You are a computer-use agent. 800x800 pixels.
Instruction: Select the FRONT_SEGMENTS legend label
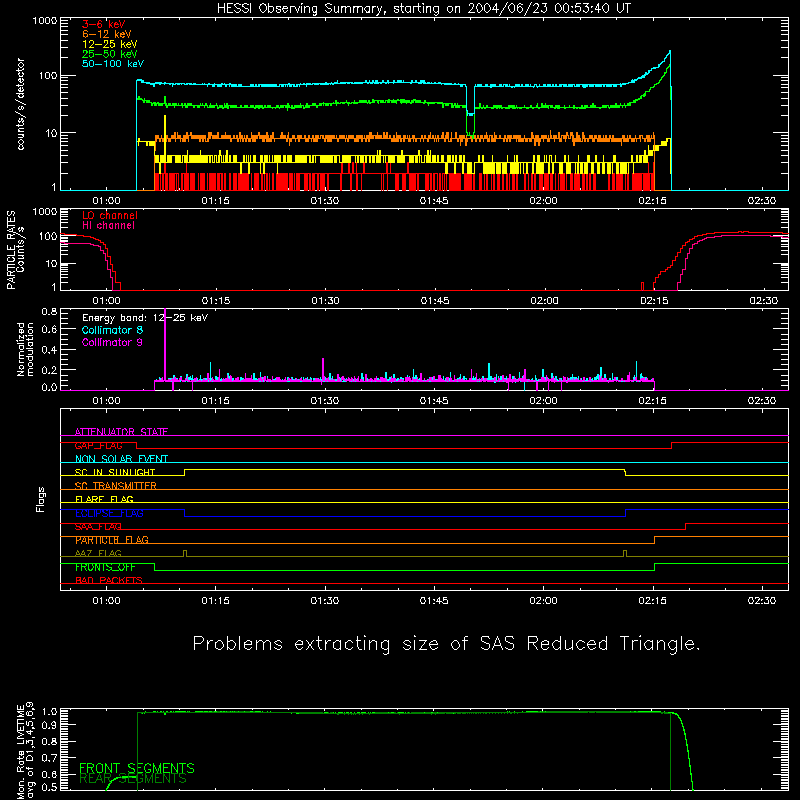137,768
